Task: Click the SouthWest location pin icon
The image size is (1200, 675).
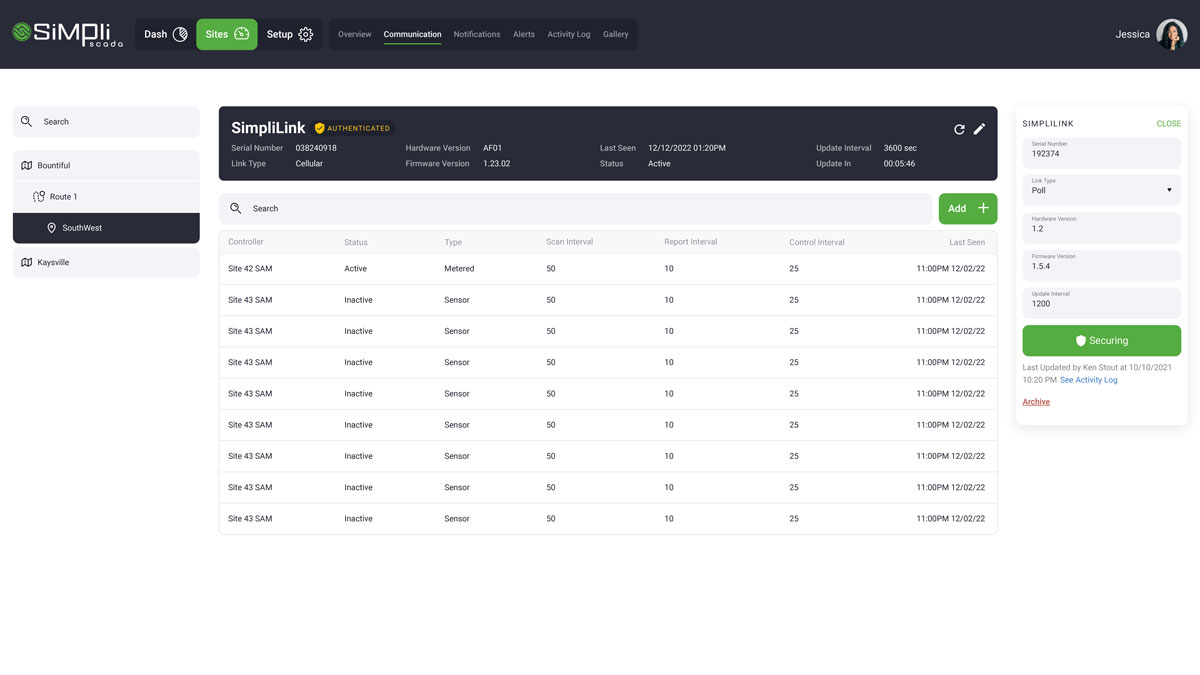Action: point(52,228)
